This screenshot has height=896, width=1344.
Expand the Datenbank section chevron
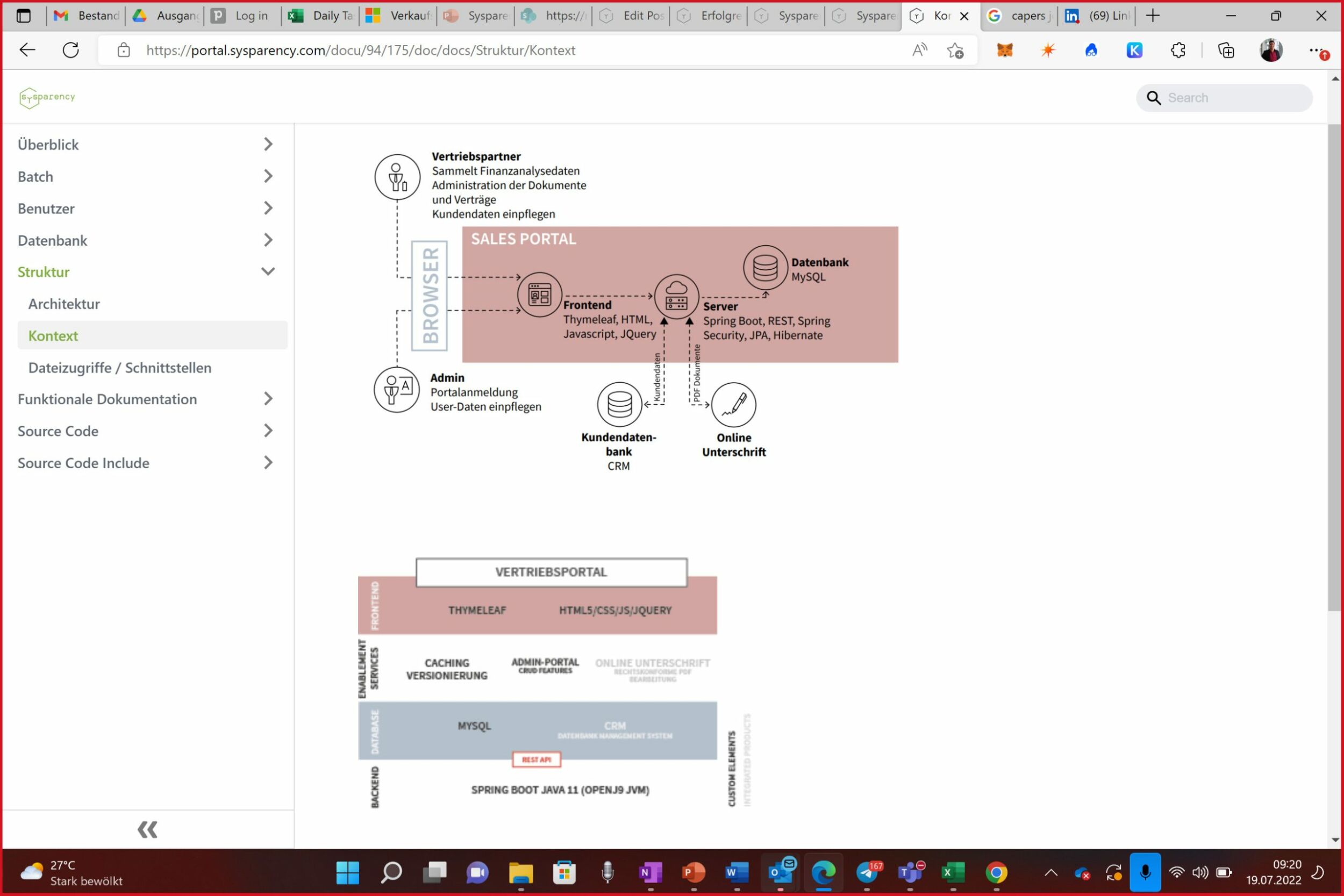[267, 240]
